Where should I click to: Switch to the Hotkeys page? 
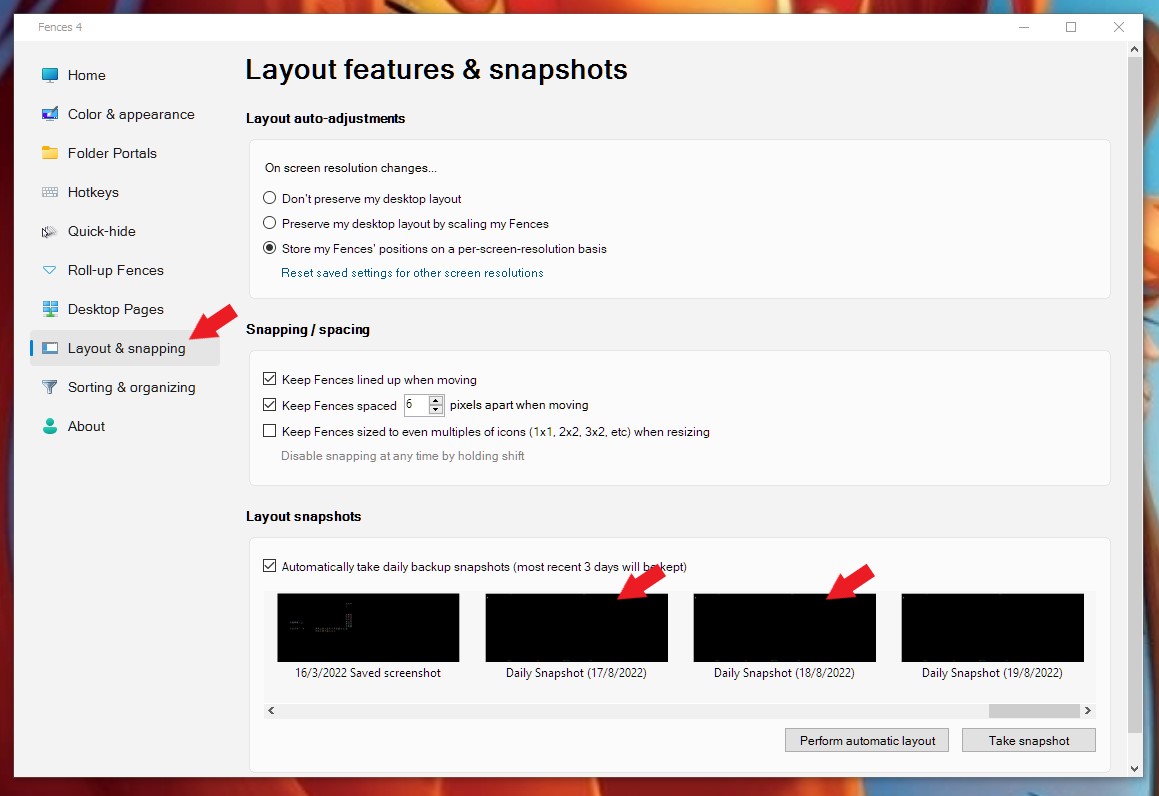pos(93,192)
